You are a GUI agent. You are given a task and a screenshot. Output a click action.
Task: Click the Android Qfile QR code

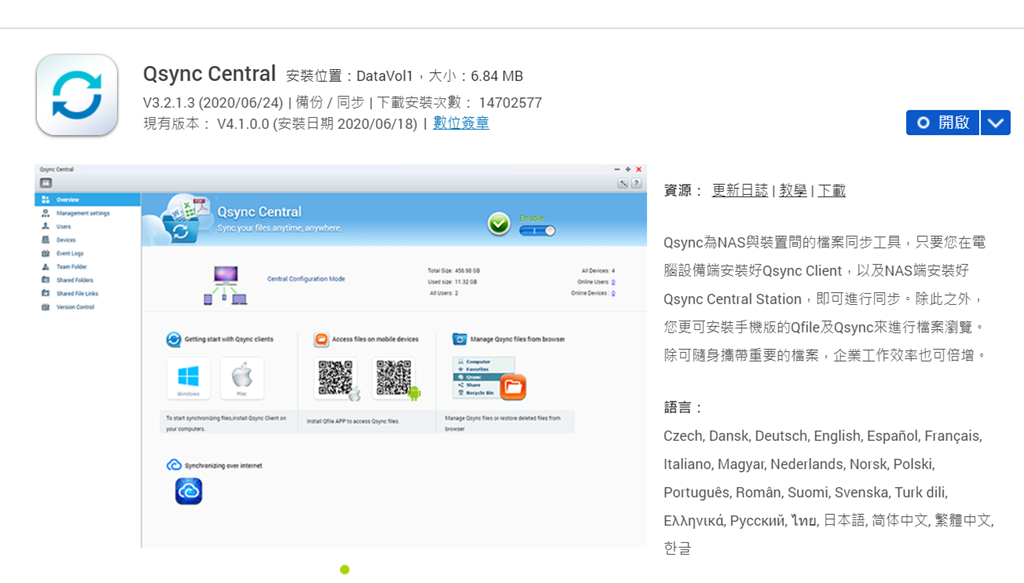(393, 378)
